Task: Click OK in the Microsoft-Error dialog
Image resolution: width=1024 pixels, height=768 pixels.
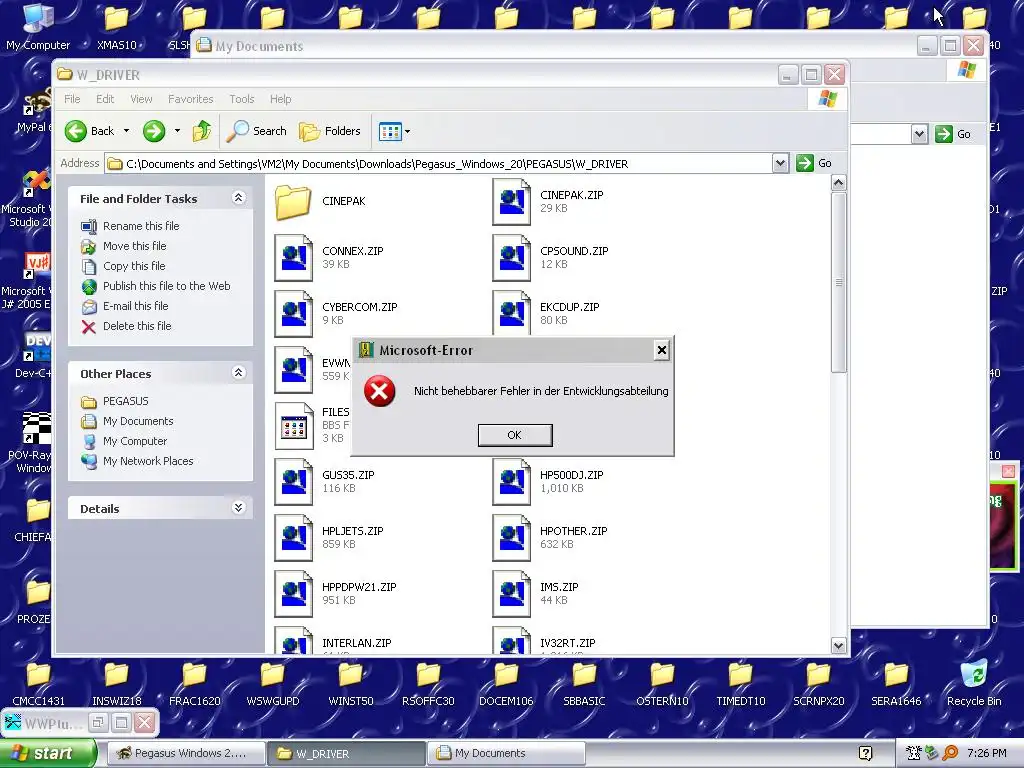Action: tap(515, 435)
